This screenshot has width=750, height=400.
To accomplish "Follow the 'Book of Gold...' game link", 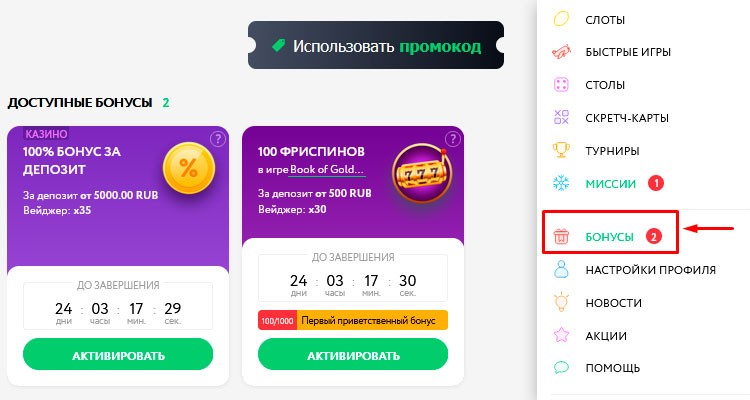I will click(327, 170).
